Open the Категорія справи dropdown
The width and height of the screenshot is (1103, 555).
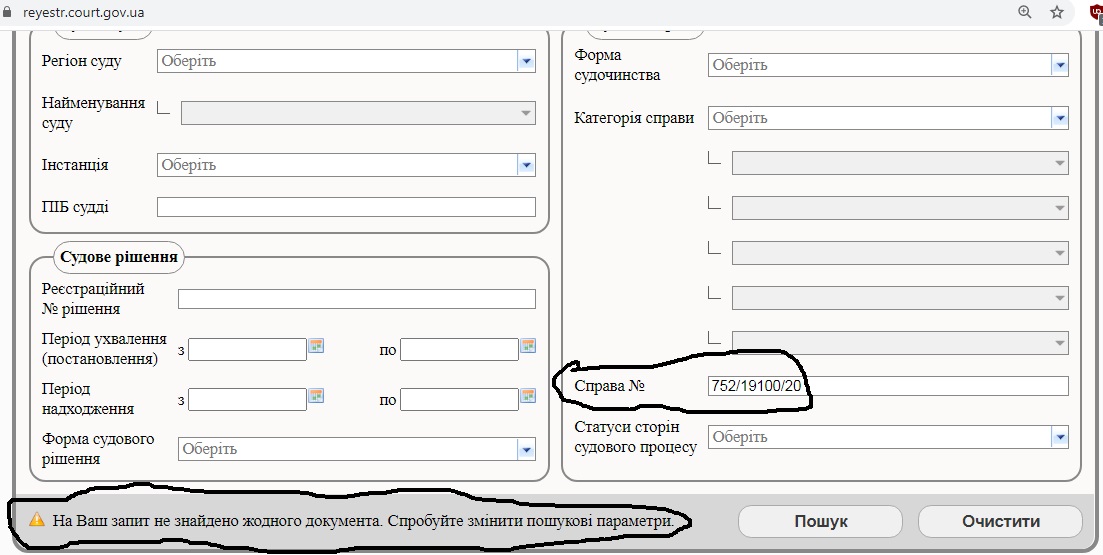coord(1059,118)
